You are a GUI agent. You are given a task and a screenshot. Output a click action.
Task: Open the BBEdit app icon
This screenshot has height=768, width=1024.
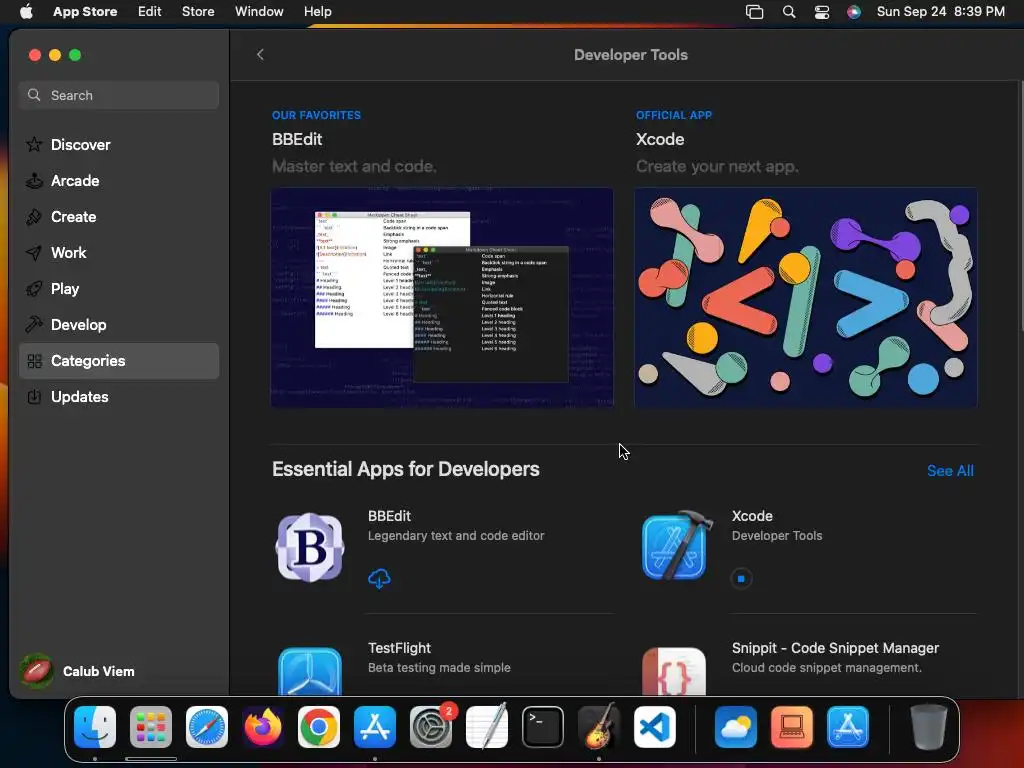click(x=310, y=547)
